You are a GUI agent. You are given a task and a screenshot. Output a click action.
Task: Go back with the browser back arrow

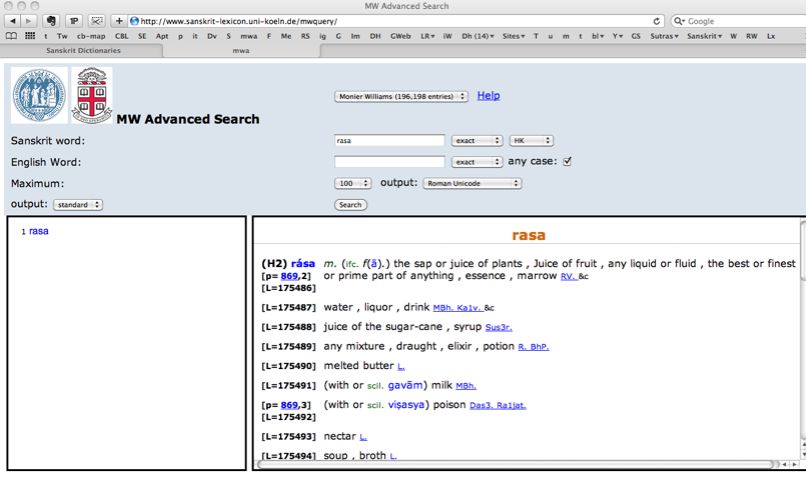pos(12,21)
